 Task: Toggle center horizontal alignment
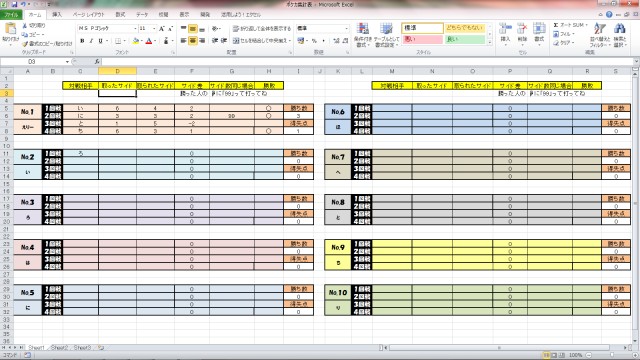click(x=193, y=41)
